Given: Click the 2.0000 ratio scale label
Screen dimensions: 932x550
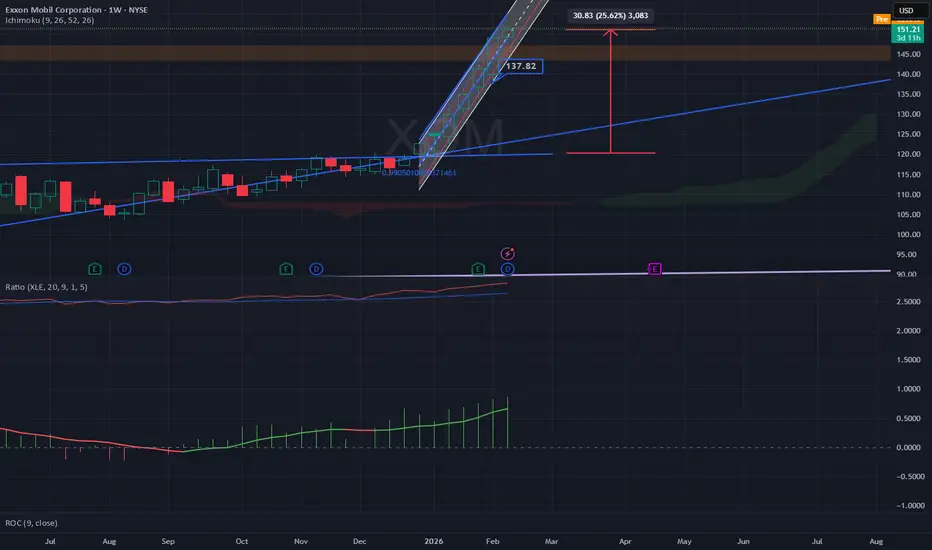Looking at the screenshot, I should tap(909, 331).
